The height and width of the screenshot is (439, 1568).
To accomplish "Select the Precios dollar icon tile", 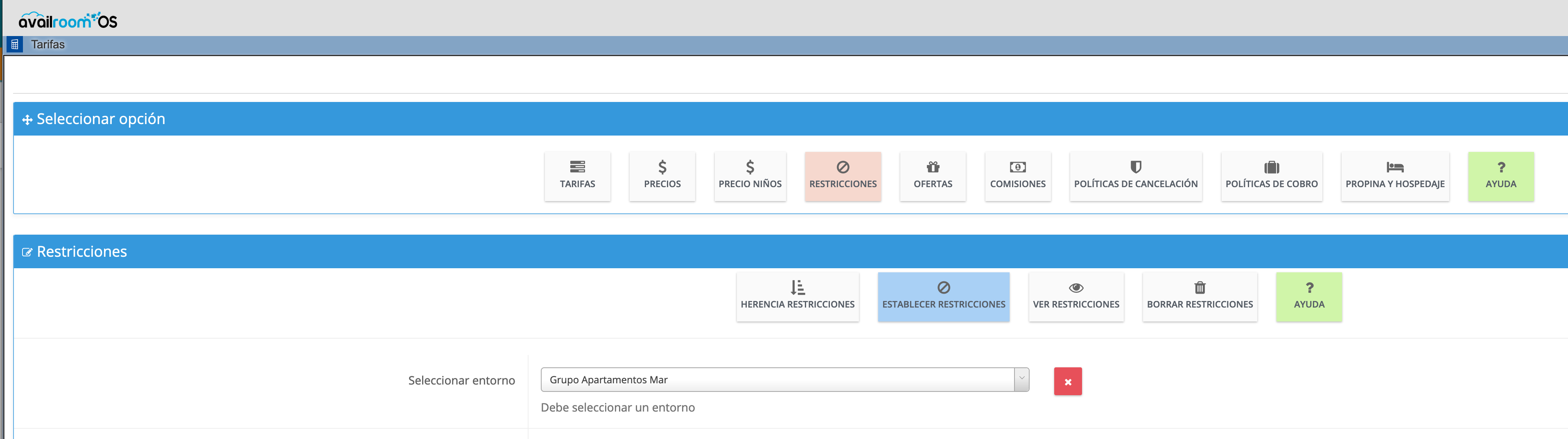I will pos(662,176).
